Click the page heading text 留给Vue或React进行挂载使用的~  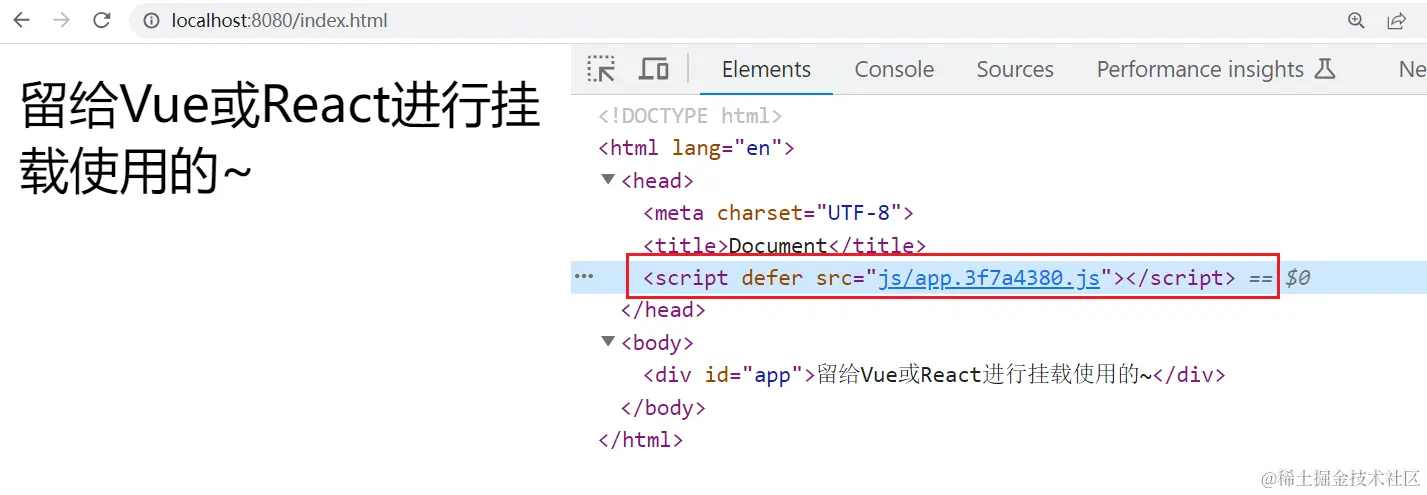pyautogui.click(x=280, y=138)
